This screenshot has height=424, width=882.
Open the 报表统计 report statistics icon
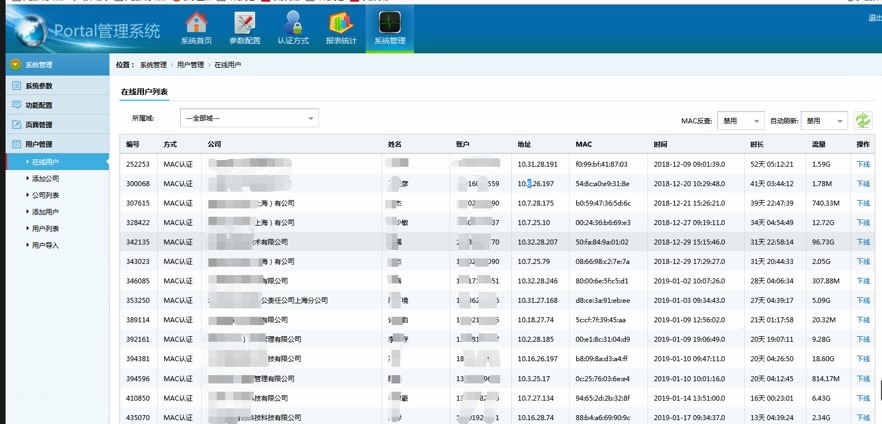[x=341, y=27]
